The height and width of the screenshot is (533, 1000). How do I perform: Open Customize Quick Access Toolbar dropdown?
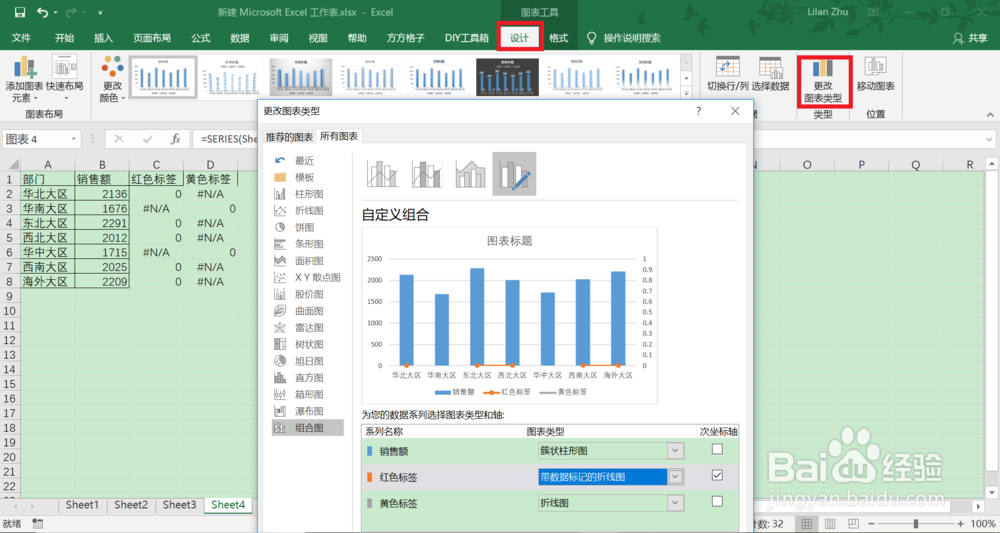pyautogui.click(x=101, y=13)
